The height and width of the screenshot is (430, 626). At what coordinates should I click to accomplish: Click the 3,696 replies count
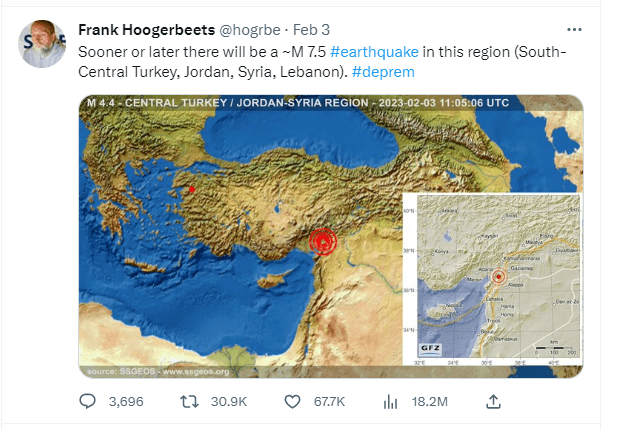(126, 402)
